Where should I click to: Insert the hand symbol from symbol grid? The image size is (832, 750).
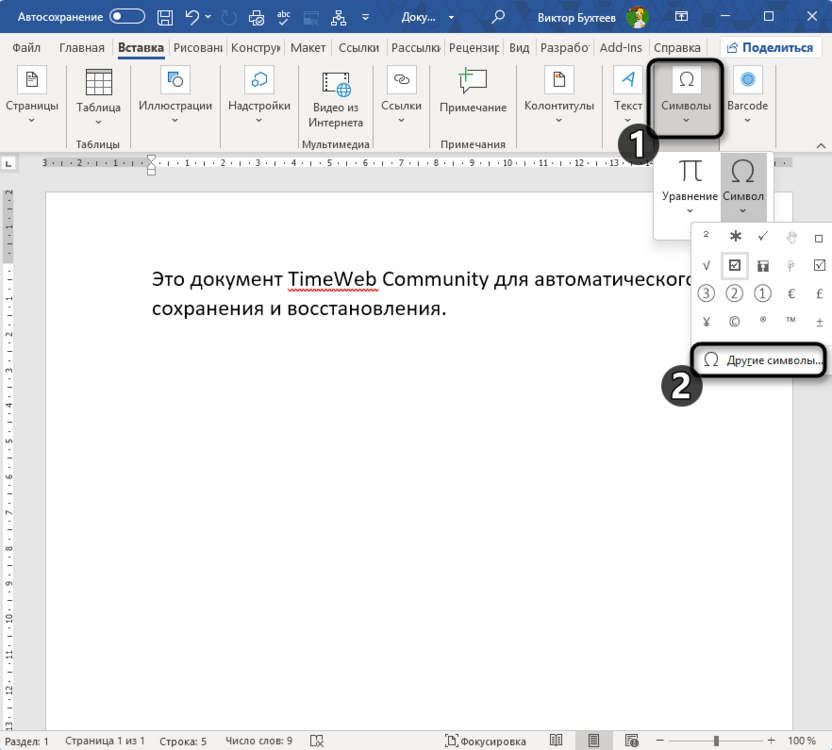pos(791,237)
